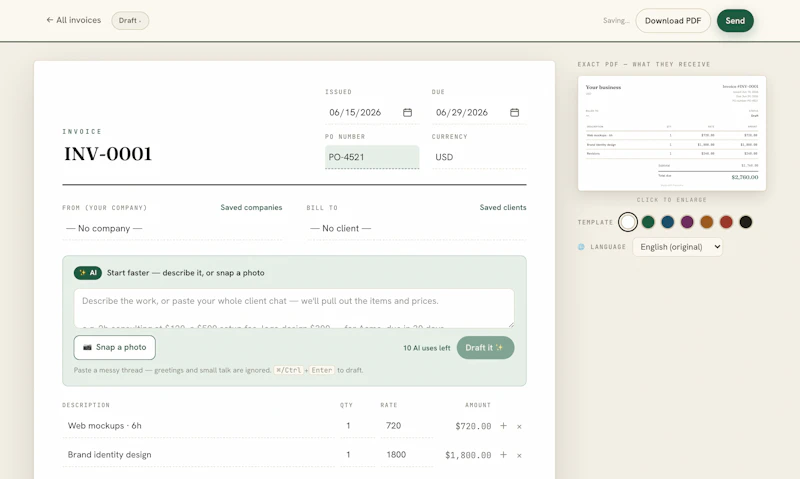800x479 pixels.
Task: Select the No company field
Action: click(x=172, y=228)
